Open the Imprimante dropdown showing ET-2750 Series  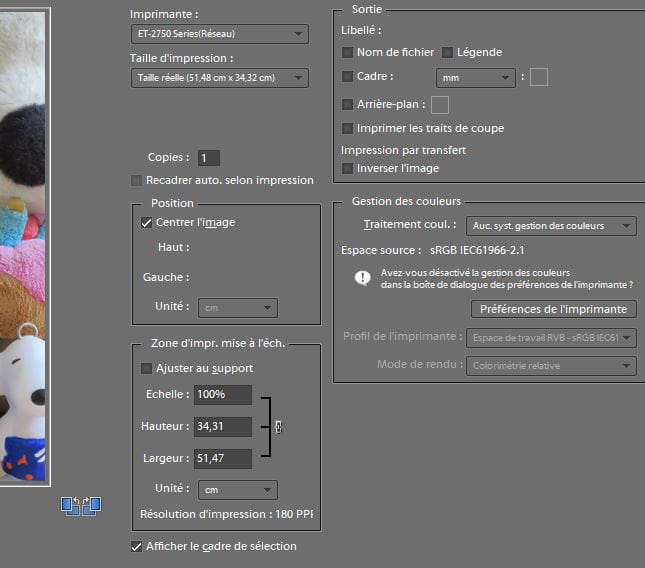pos(219,34)
